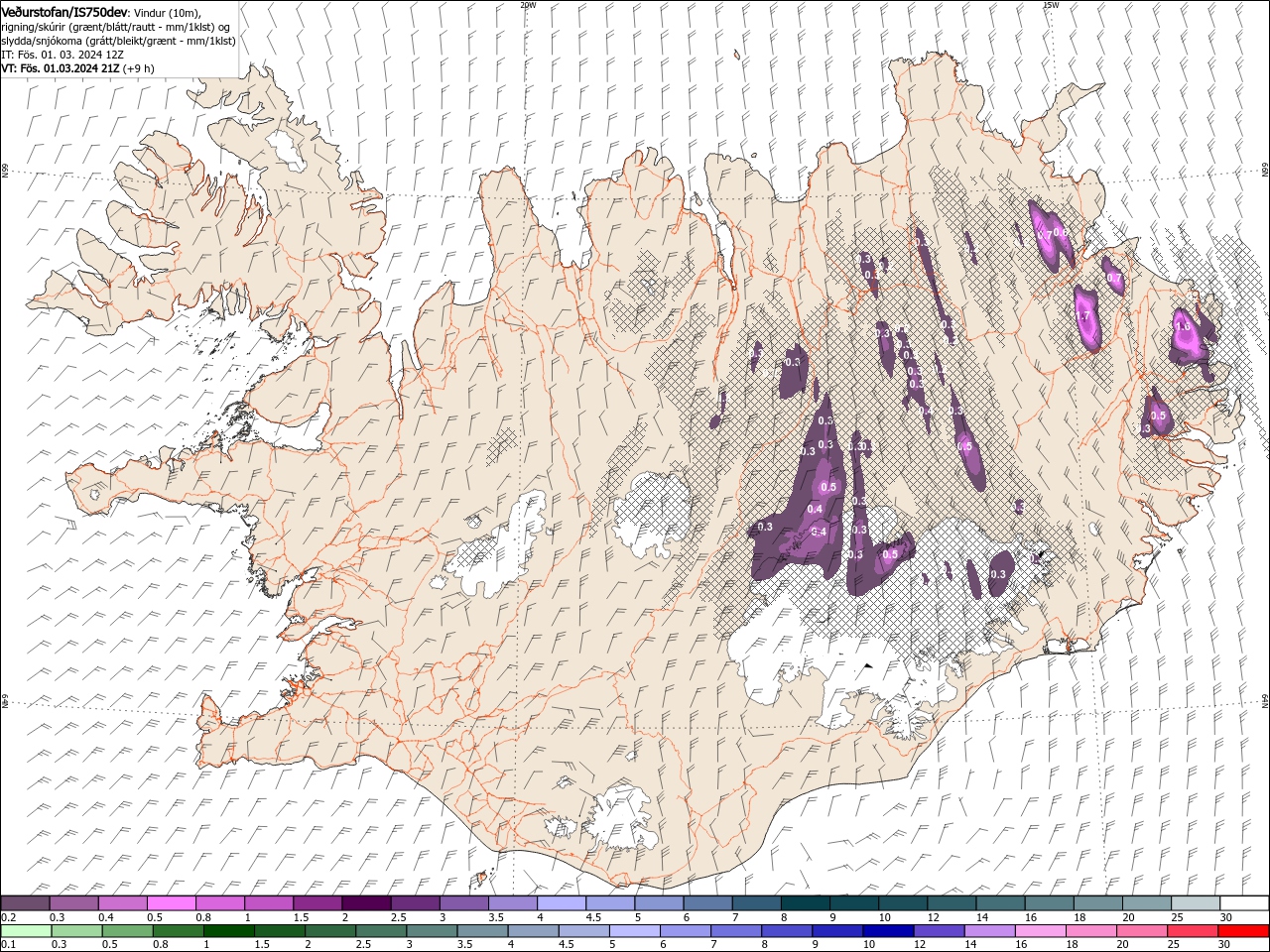Select the 30 white snow legend swatch
1270x952 pixels.
pos(1244,903)
